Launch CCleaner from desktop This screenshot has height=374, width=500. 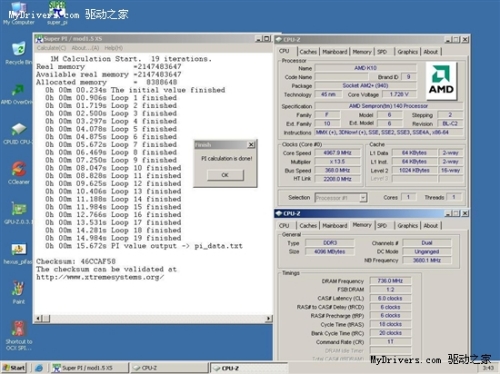point(19,173)
